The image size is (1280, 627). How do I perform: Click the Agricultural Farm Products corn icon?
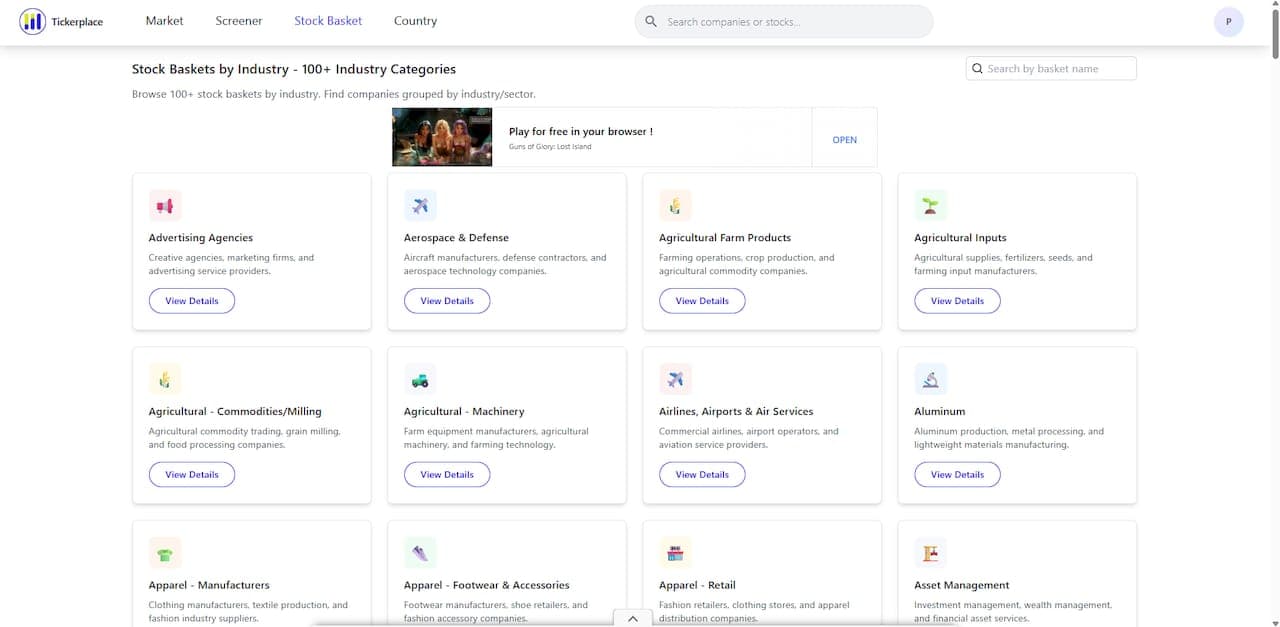[675, 206]
